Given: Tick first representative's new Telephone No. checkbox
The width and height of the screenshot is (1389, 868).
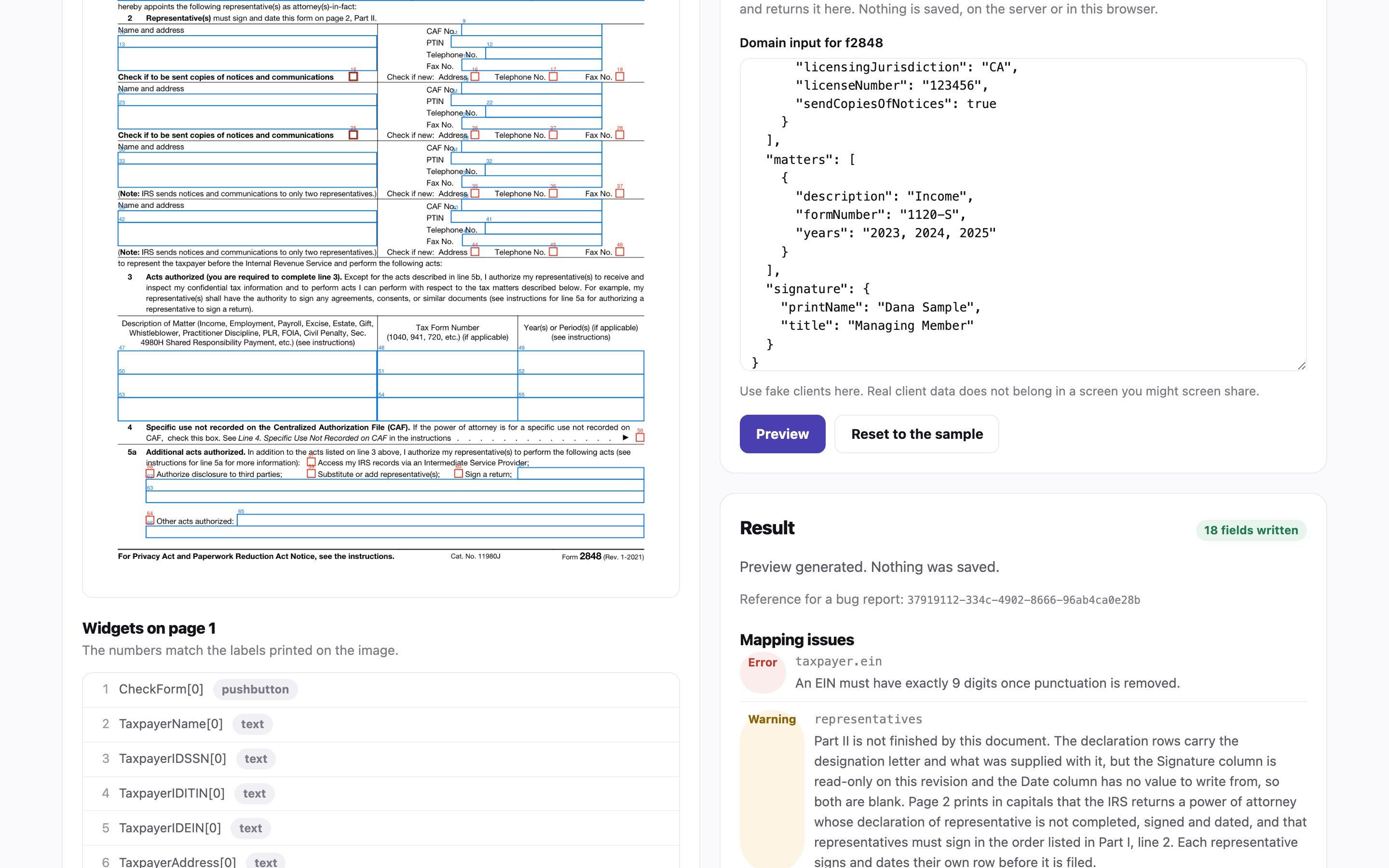Looking at the screenshot, I should pos(553,76).
